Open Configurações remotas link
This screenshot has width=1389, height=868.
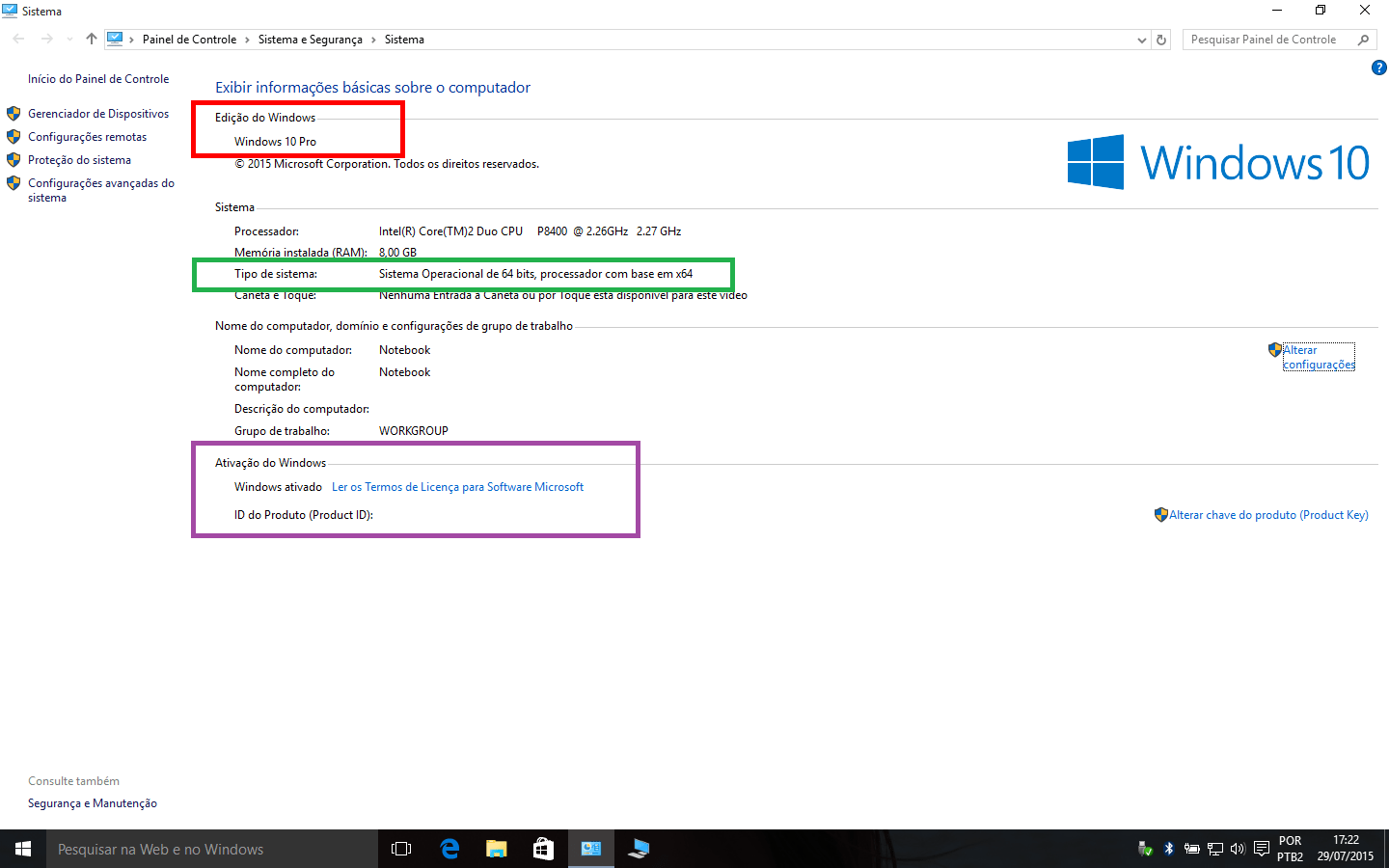87,137
